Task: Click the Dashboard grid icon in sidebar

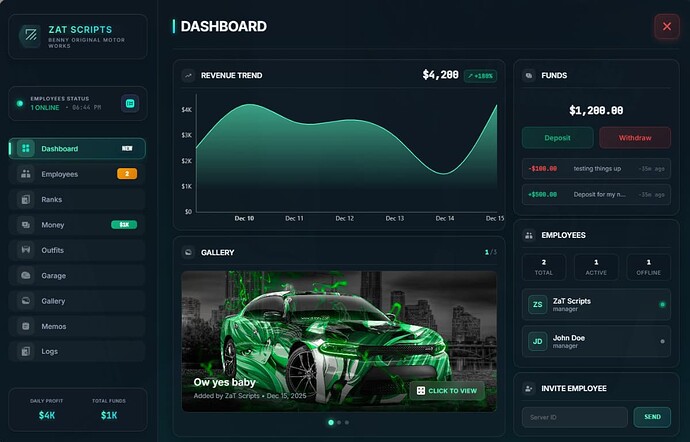Action: click(x=26, y=148)
